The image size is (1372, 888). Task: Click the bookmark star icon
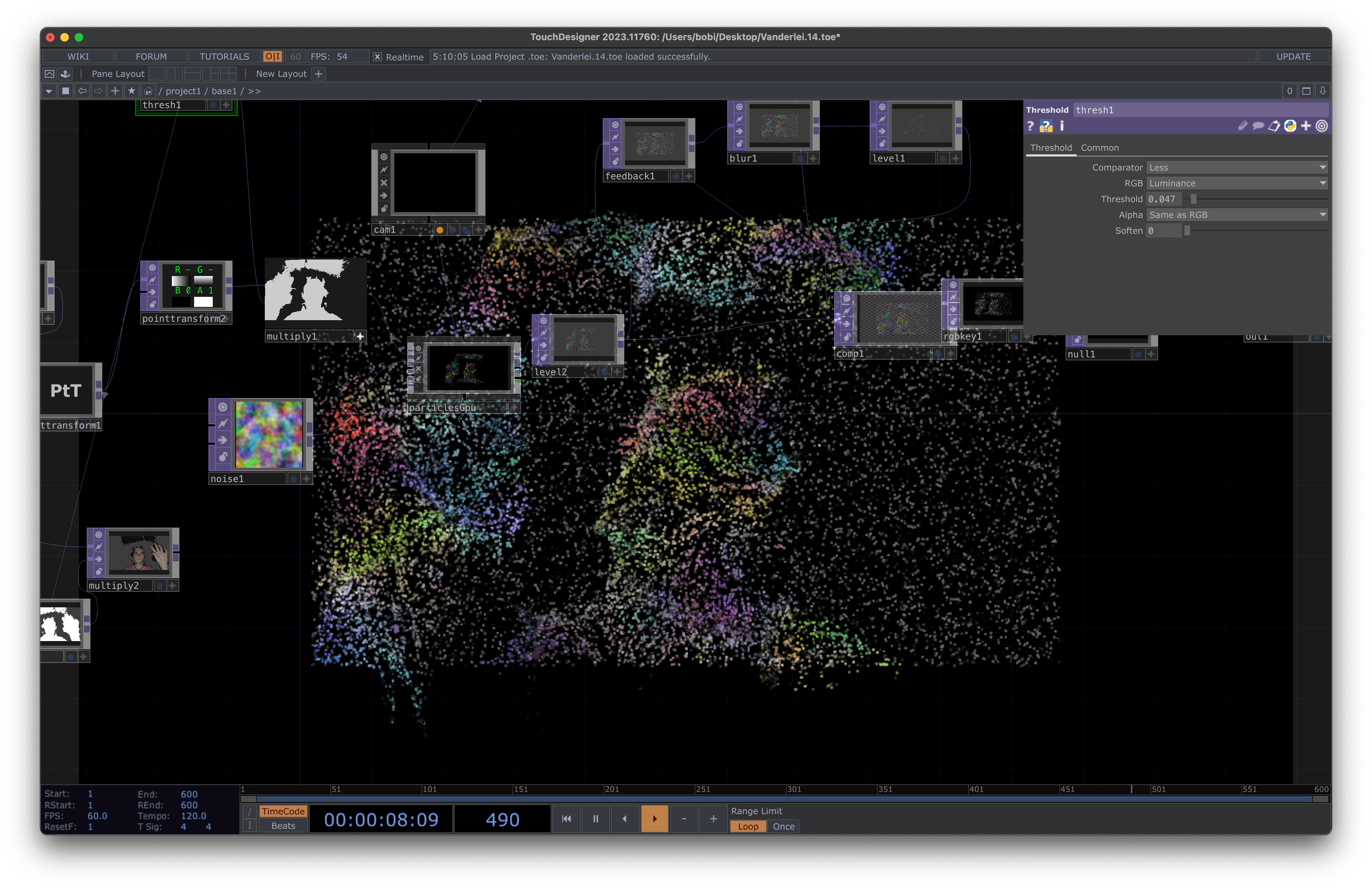pos(131,91)
